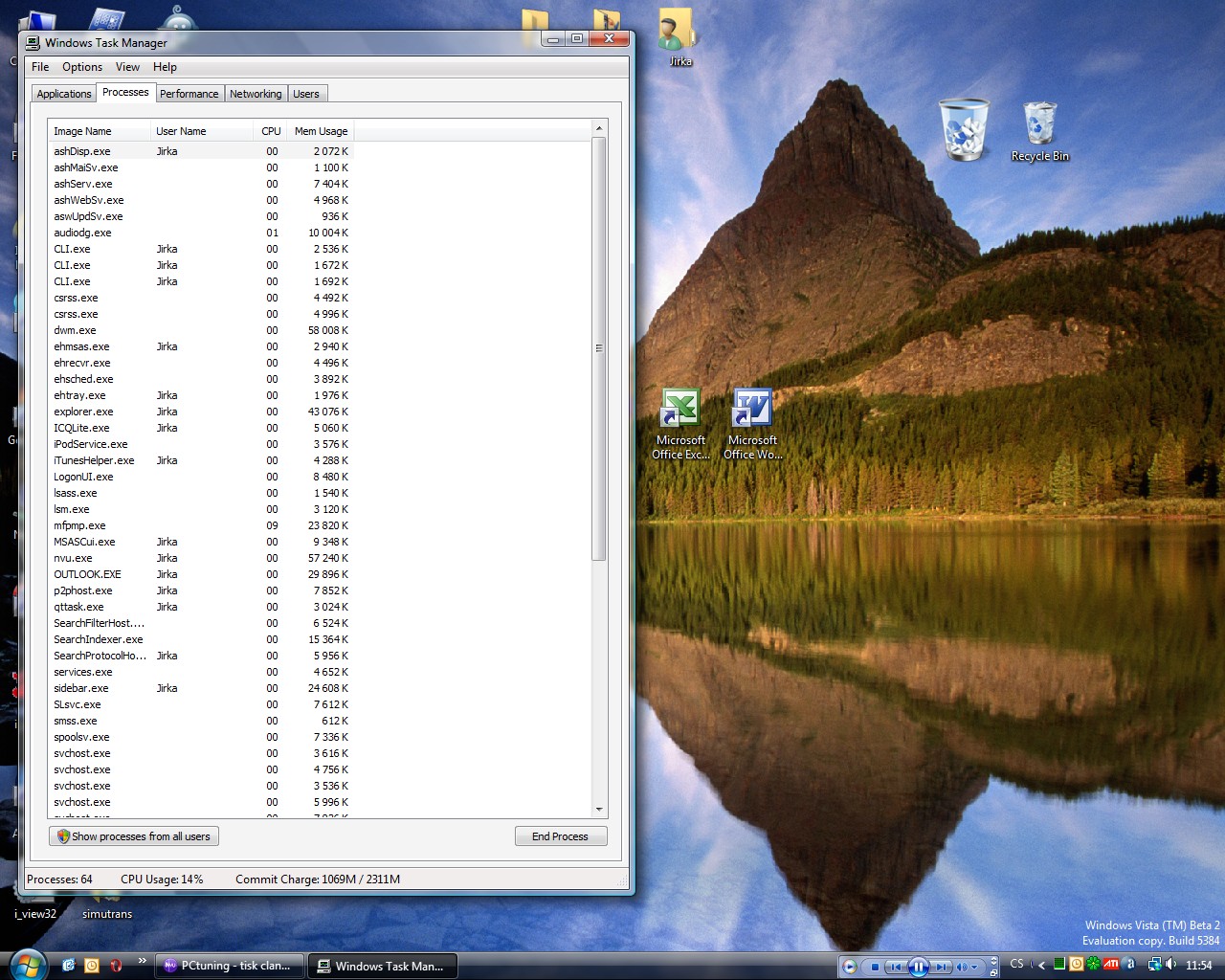The image size is (1225, 980).
Task: Select the Jirka user folder icon
Action: [x=679, y=36]
